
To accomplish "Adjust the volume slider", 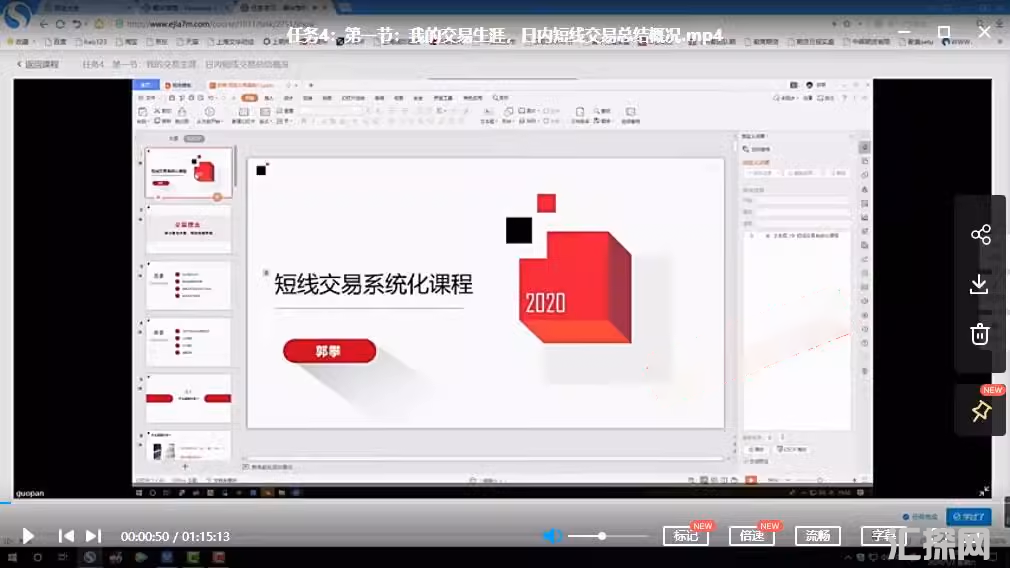I will (603, 536).
